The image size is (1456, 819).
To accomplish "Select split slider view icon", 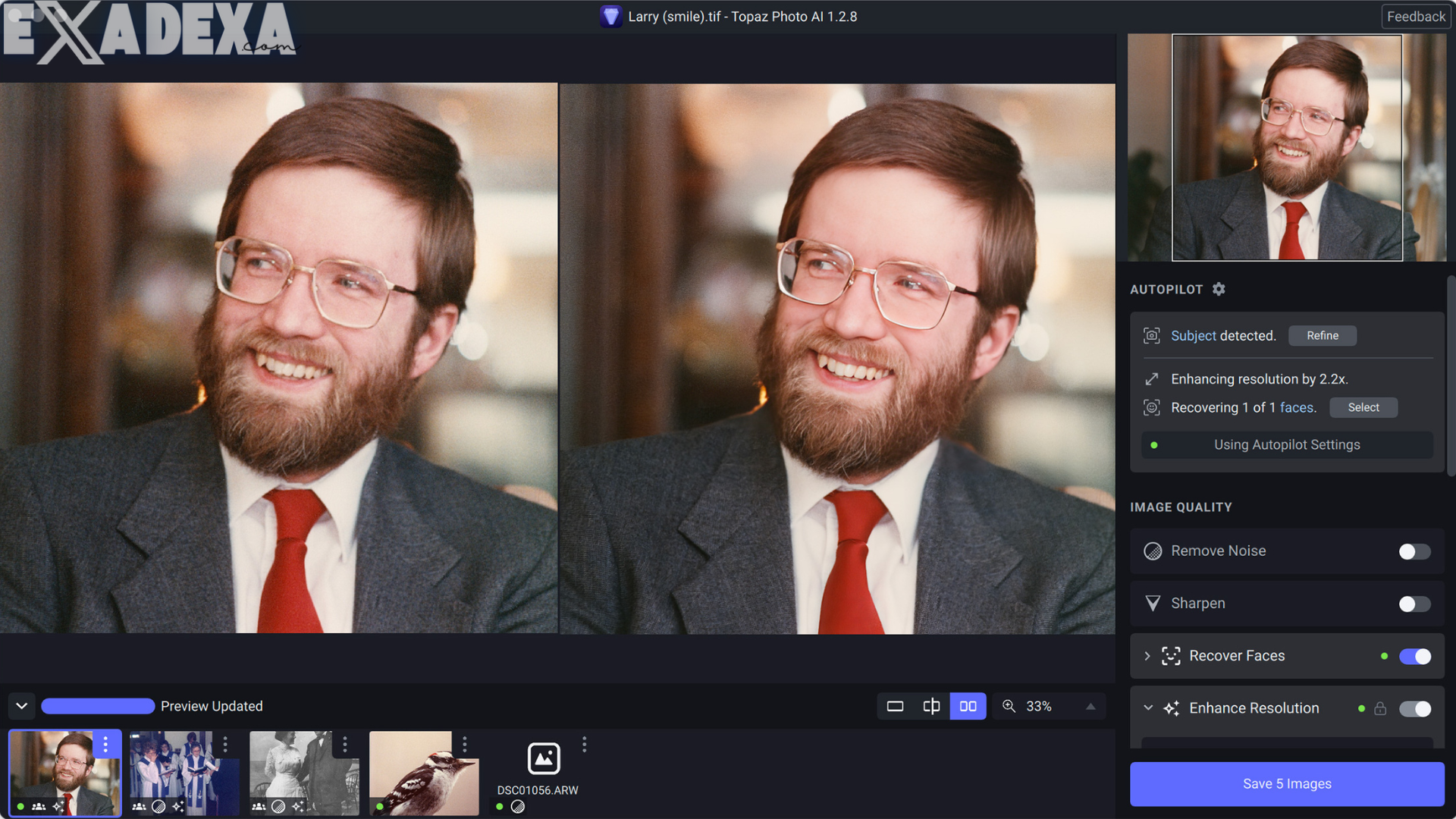I will (x=931, y=706).
